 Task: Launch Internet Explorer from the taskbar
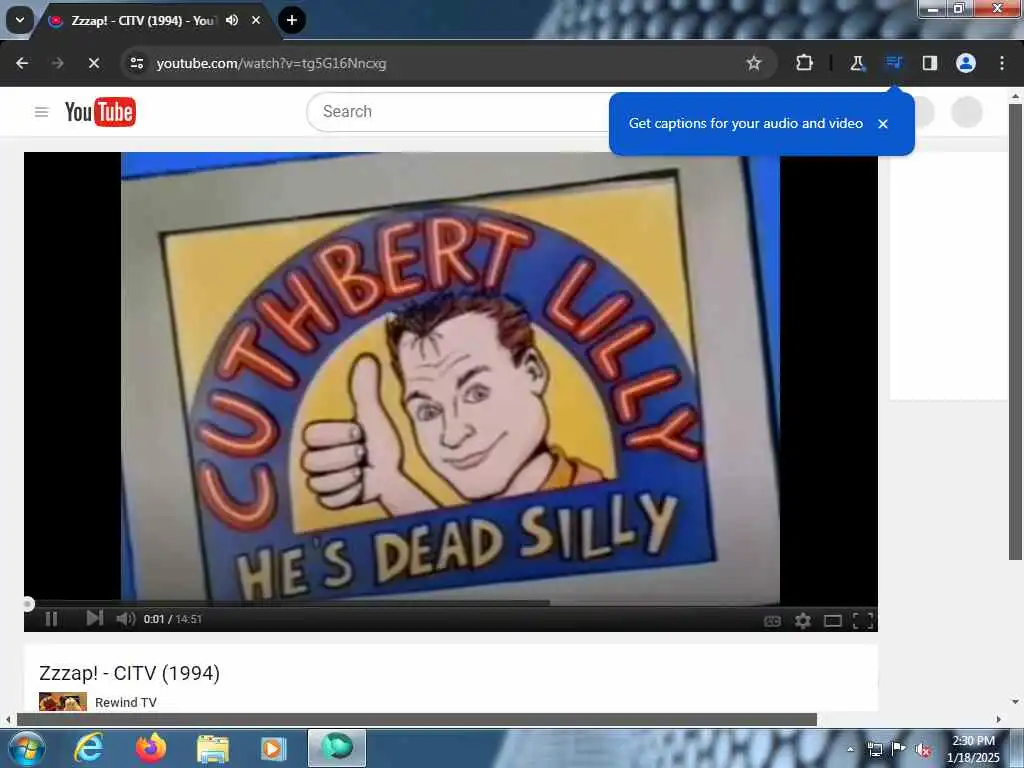[x=88, y=748]
